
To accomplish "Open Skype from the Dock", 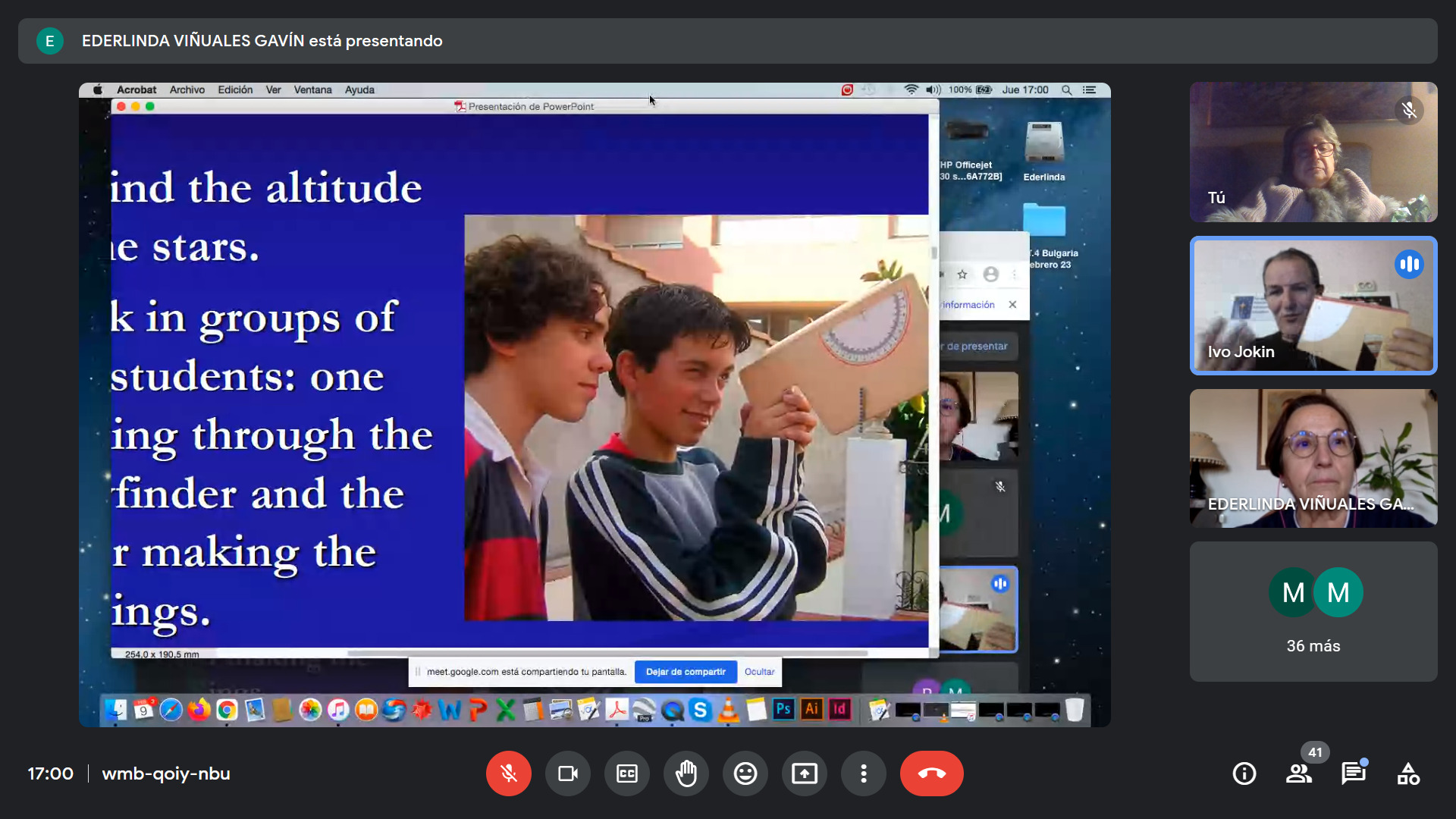I will [700, 710].
